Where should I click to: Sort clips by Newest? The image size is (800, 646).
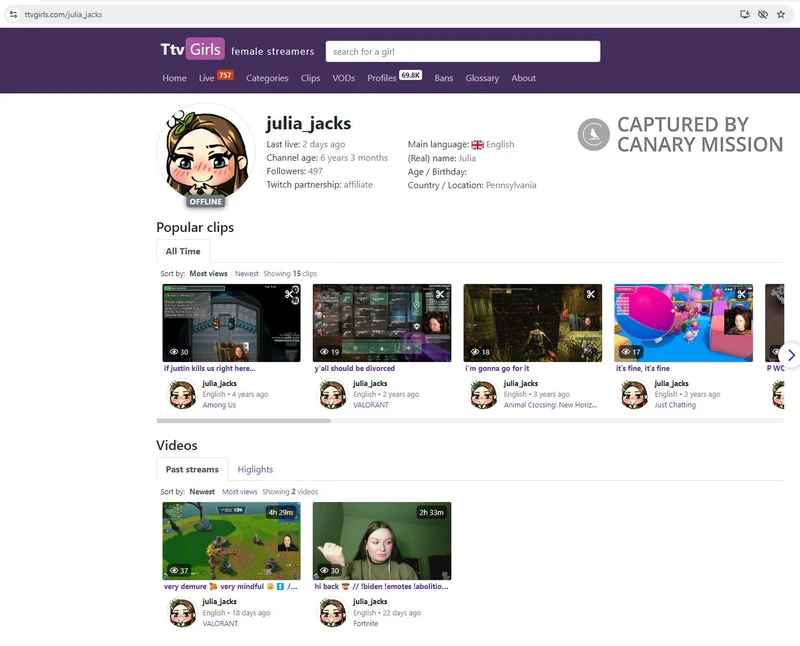pyautogui.click(x=246, y=273)
